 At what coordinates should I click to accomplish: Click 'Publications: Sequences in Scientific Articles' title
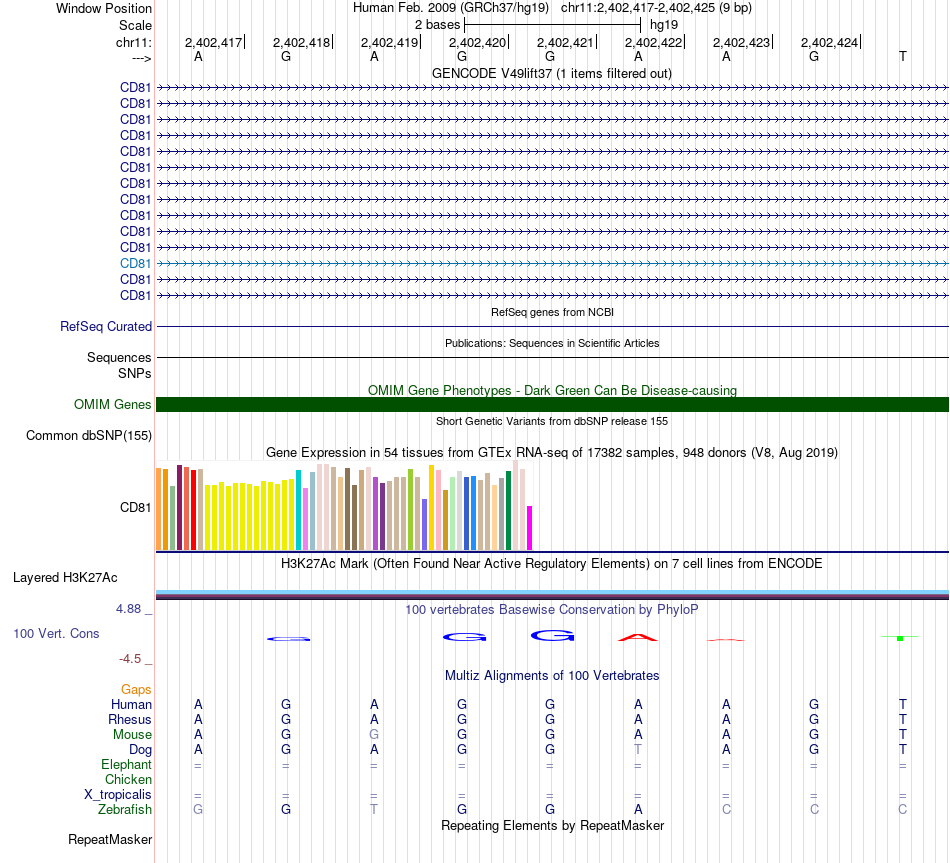point(552,343)
